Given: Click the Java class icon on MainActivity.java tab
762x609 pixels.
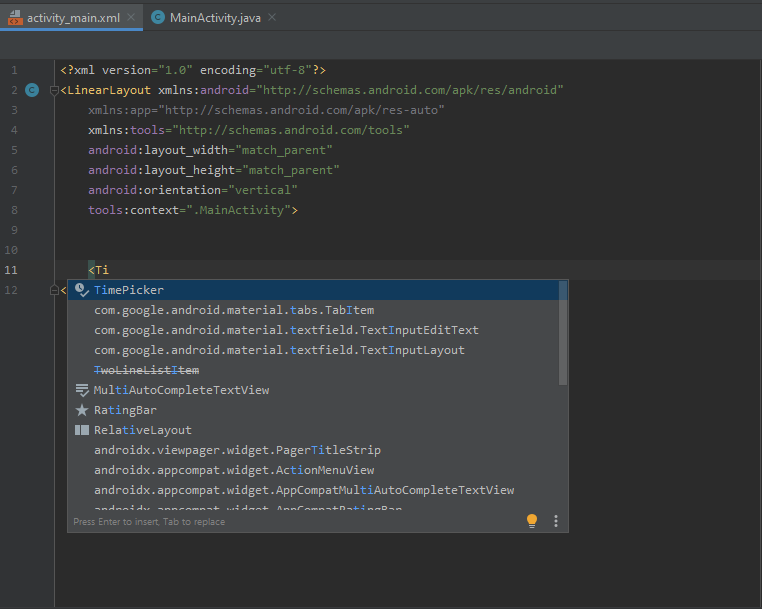Looking at the screenshot, I should (x=157, y=17).
